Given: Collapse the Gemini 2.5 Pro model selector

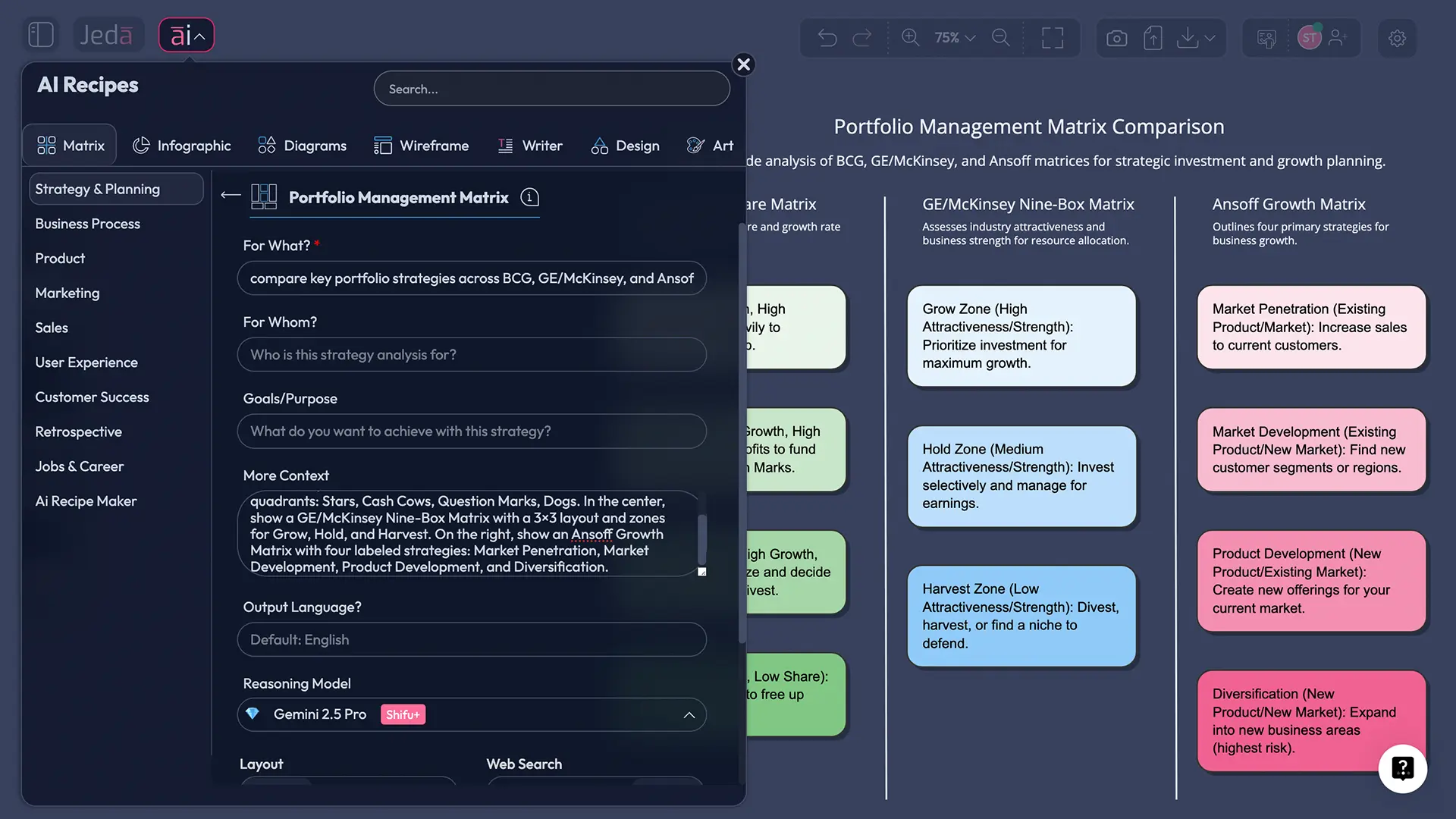Looking at the screenshot, I should (689, 715).
